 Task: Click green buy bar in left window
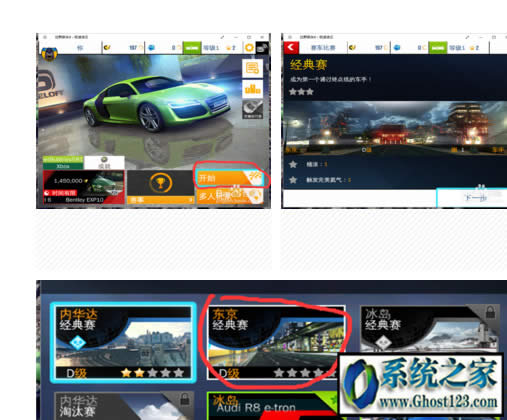coord(192,48)
